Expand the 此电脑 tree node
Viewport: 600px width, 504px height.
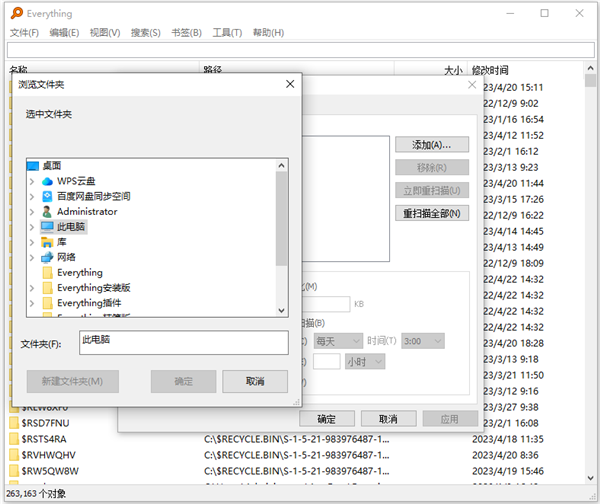pyautogui.click(x=32, y=227)
